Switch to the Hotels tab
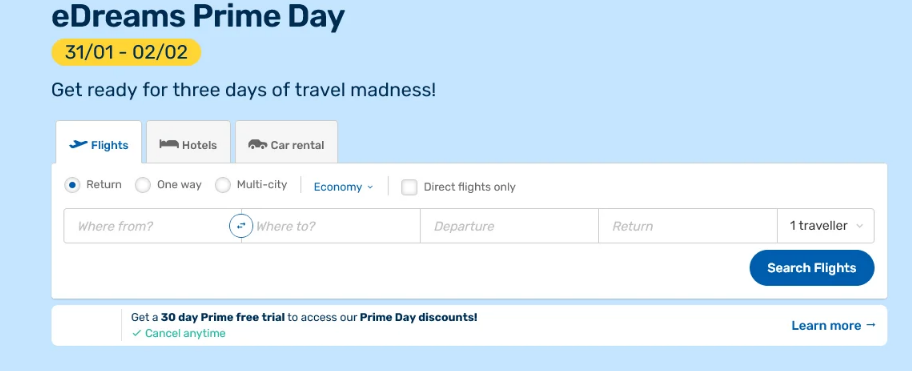Image resolution: width=912 pixels, height=371 pixels. pos(188,142)
